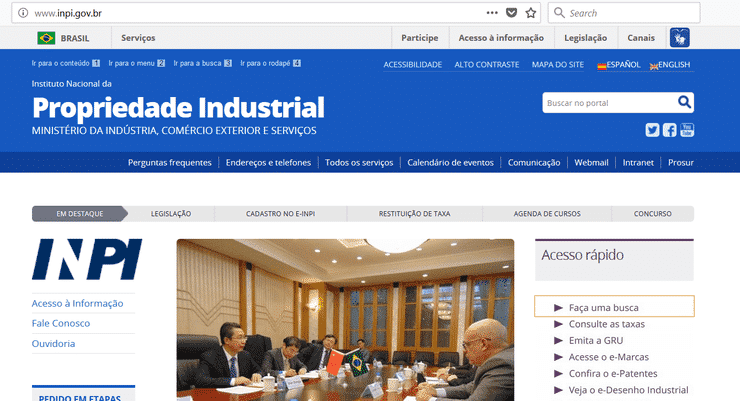Open the VLibras accessibility icon
The image size is (740, 401).
680,38
